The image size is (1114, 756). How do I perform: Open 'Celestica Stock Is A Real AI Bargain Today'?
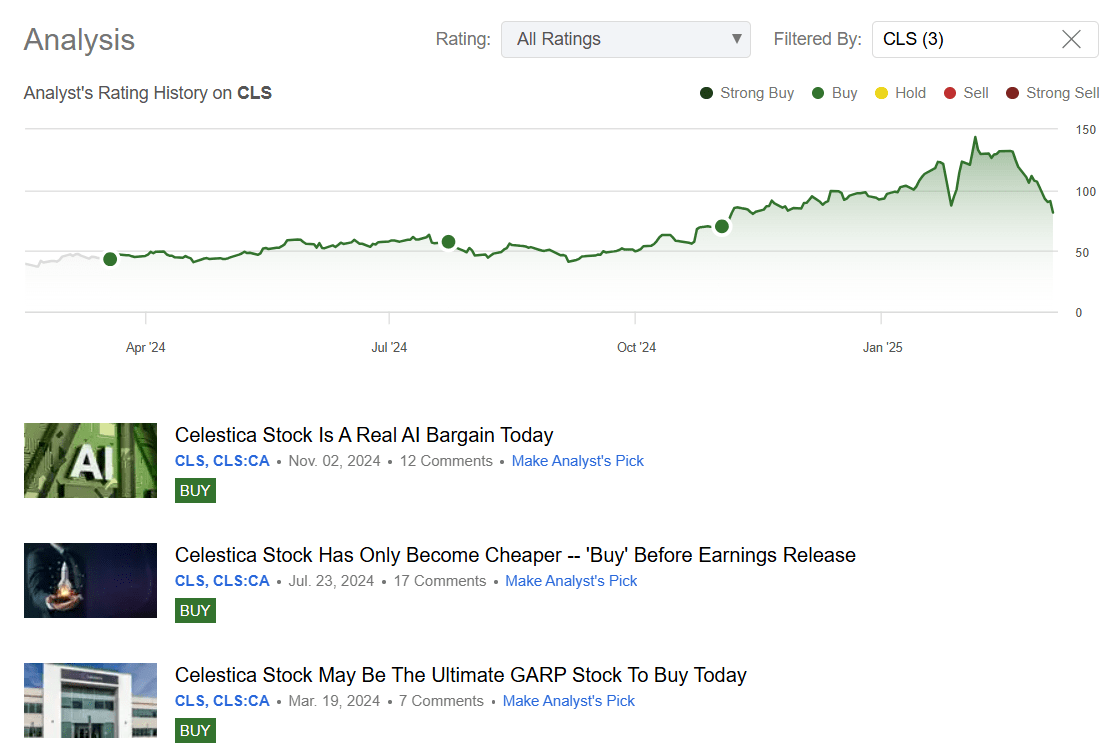(364, 435)
